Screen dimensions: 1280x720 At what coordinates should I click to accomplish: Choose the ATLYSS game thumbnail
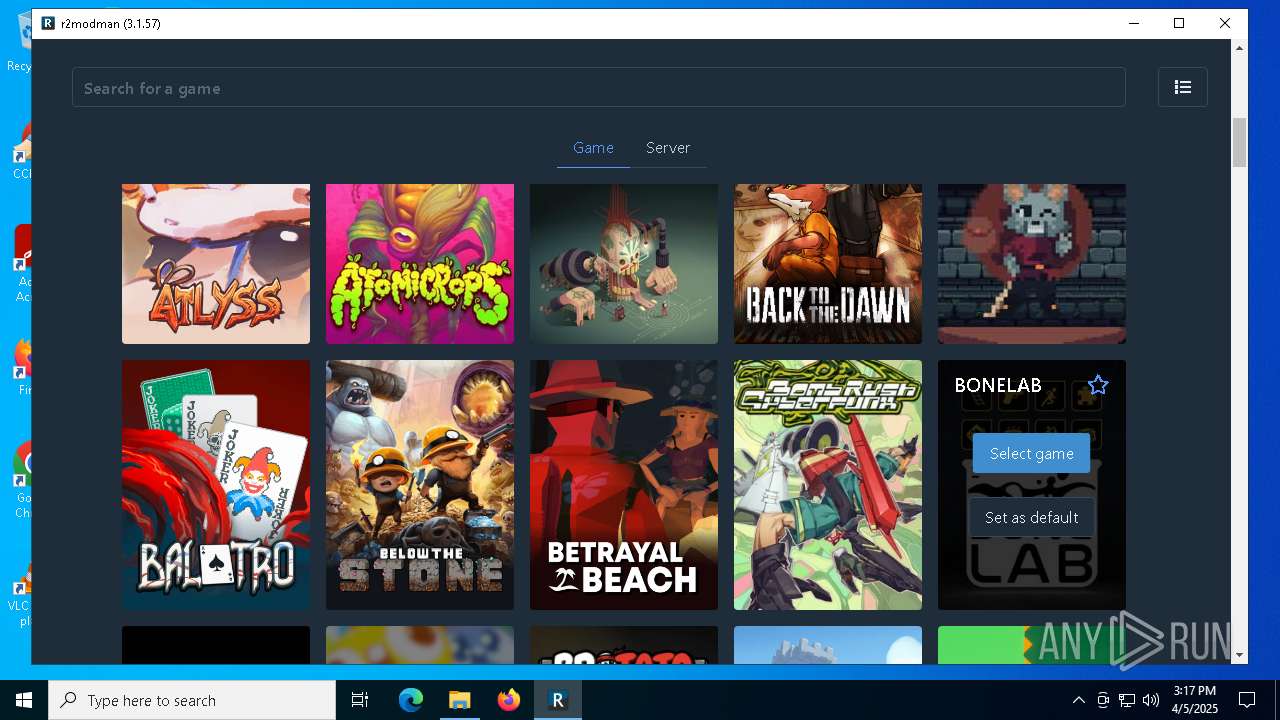[216, 263]
